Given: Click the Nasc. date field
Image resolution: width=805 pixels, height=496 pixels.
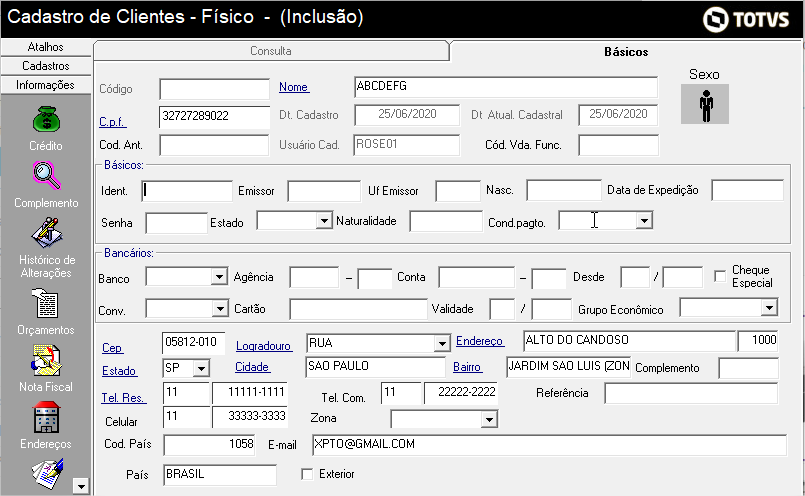Looking at the screenshot, I should (x=564, y=189).
